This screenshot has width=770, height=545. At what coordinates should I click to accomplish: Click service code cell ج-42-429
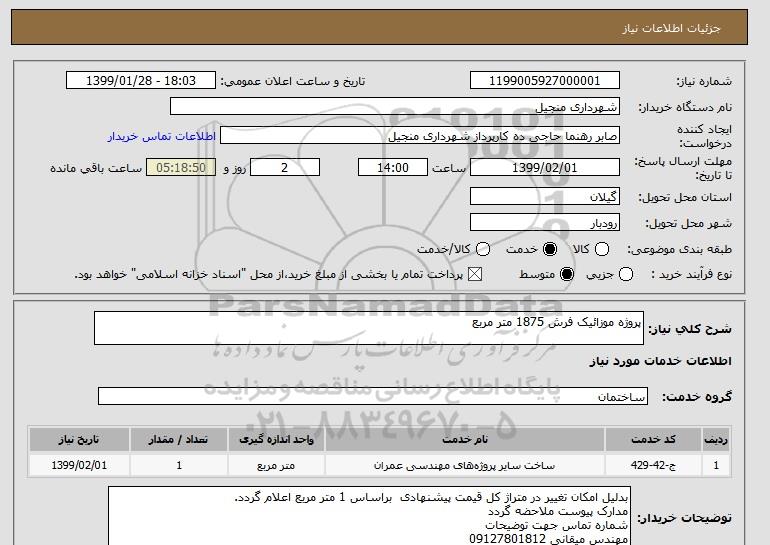tap(653, 465)
